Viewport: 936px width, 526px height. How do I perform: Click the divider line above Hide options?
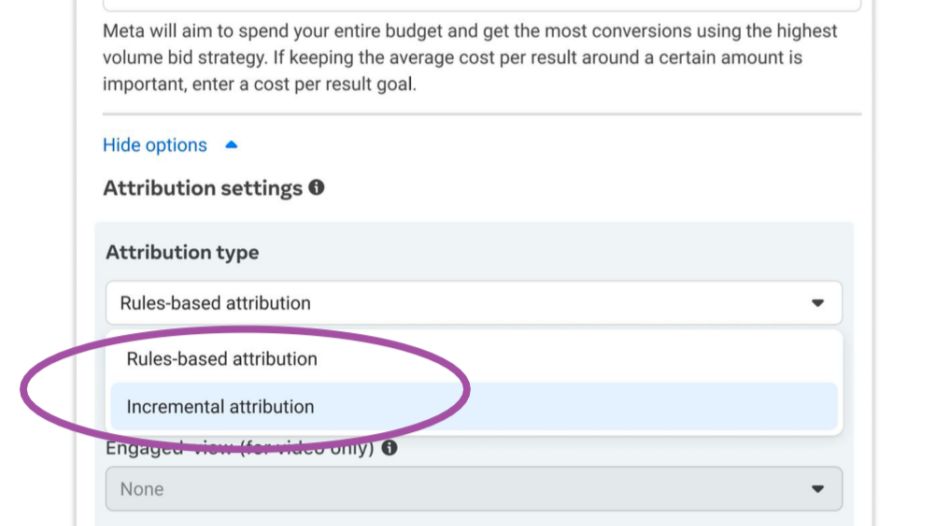click(481, 114)
